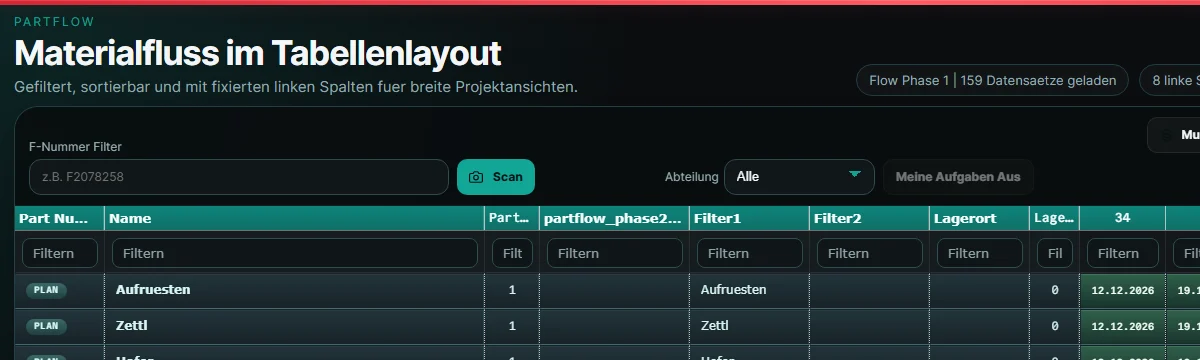Click the filter field under Lagerort column
The image size is (1200, 360).
[x=979, y=254]
